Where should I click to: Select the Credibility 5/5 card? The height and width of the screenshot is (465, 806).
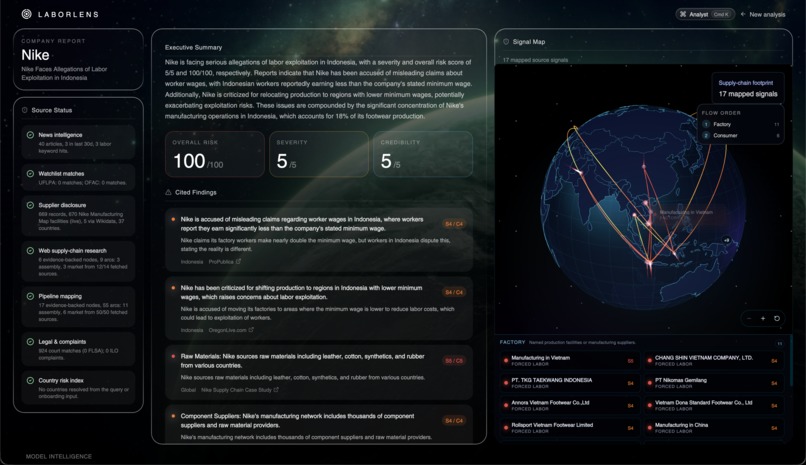tap(423, 154)
